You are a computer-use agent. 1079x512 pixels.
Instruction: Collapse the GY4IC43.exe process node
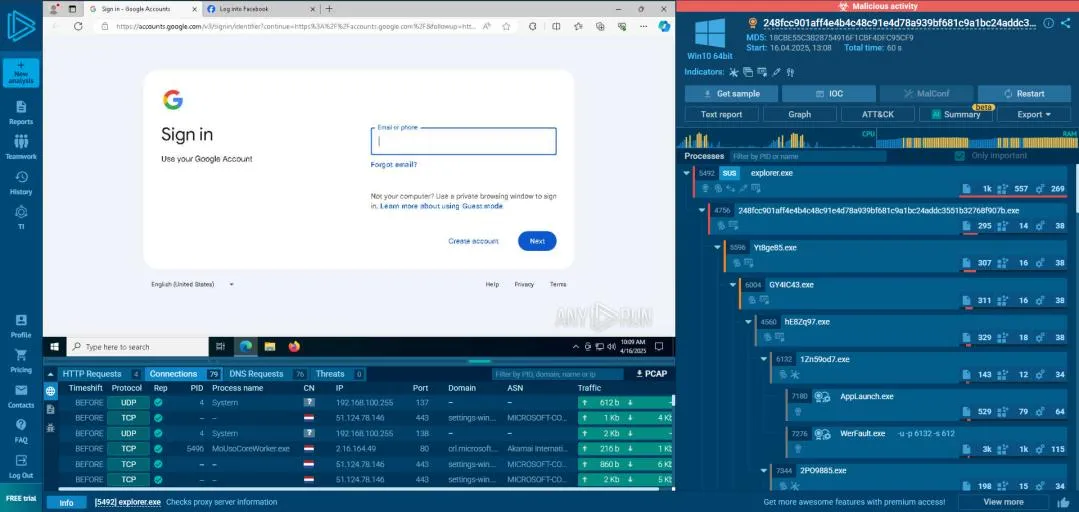click(x=733, y=285)
